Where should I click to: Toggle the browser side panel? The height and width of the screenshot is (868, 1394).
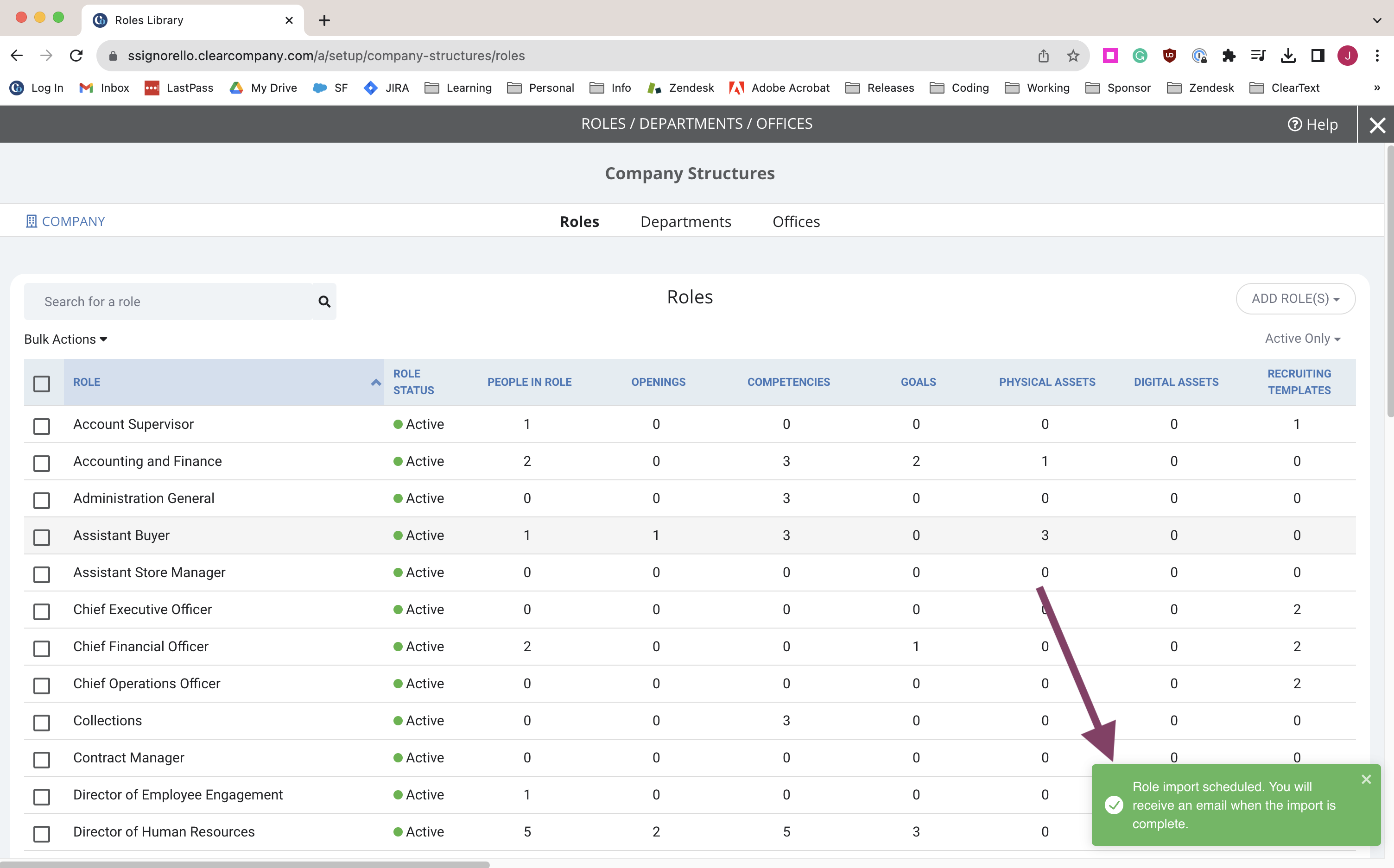click(x=1318, y=56)
